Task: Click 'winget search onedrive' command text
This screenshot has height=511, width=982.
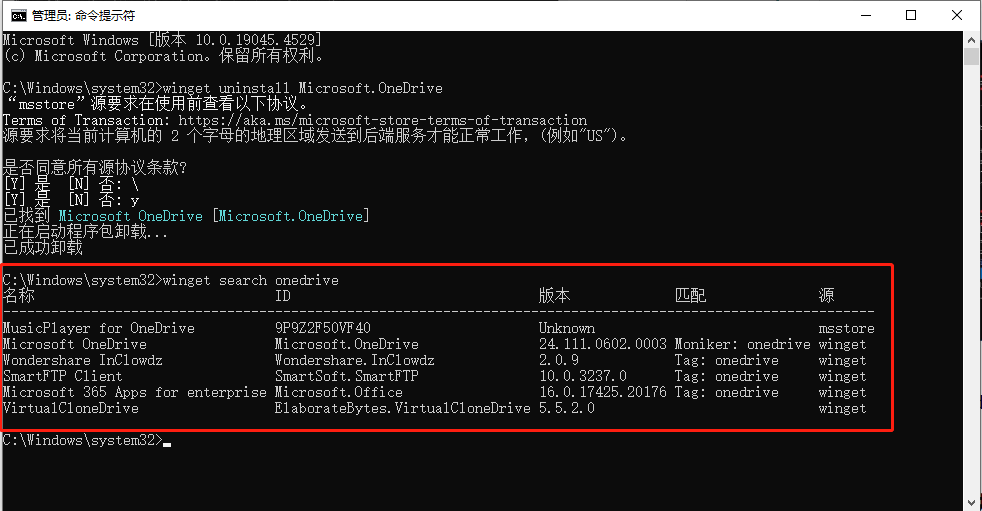Action: (251, 281)
